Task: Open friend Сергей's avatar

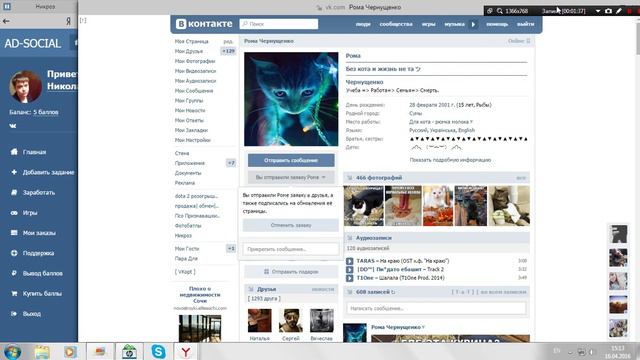Action: point(291,320)
